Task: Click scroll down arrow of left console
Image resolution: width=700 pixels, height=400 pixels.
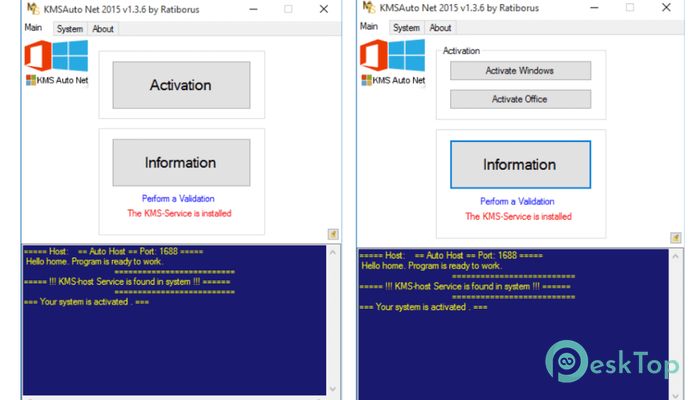Action: (x=333, y=389)
